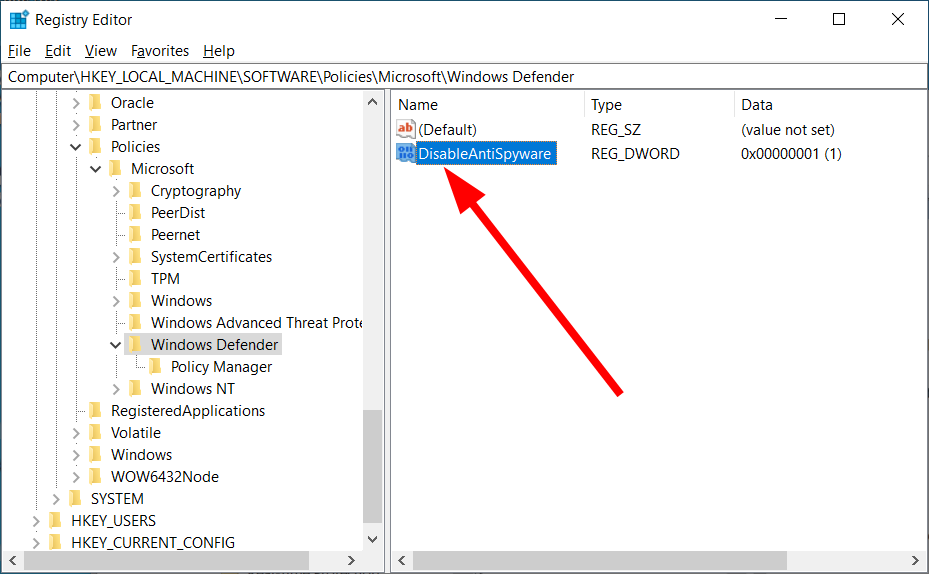
Task: Click the Peernet folder icon
Action: 136,235
